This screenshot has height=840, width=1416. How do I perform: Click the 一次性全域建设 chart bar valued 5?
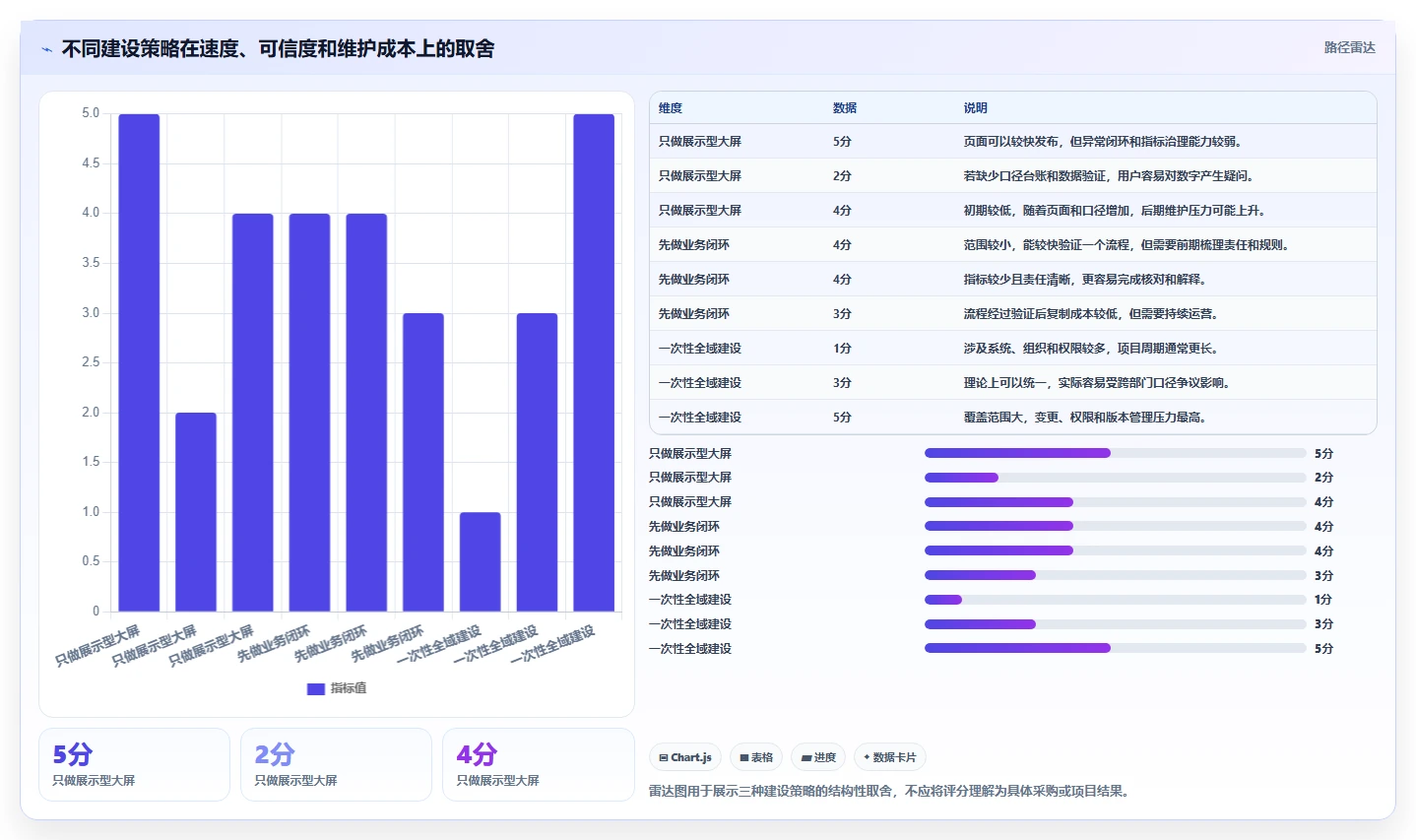(x=594, y=362)
